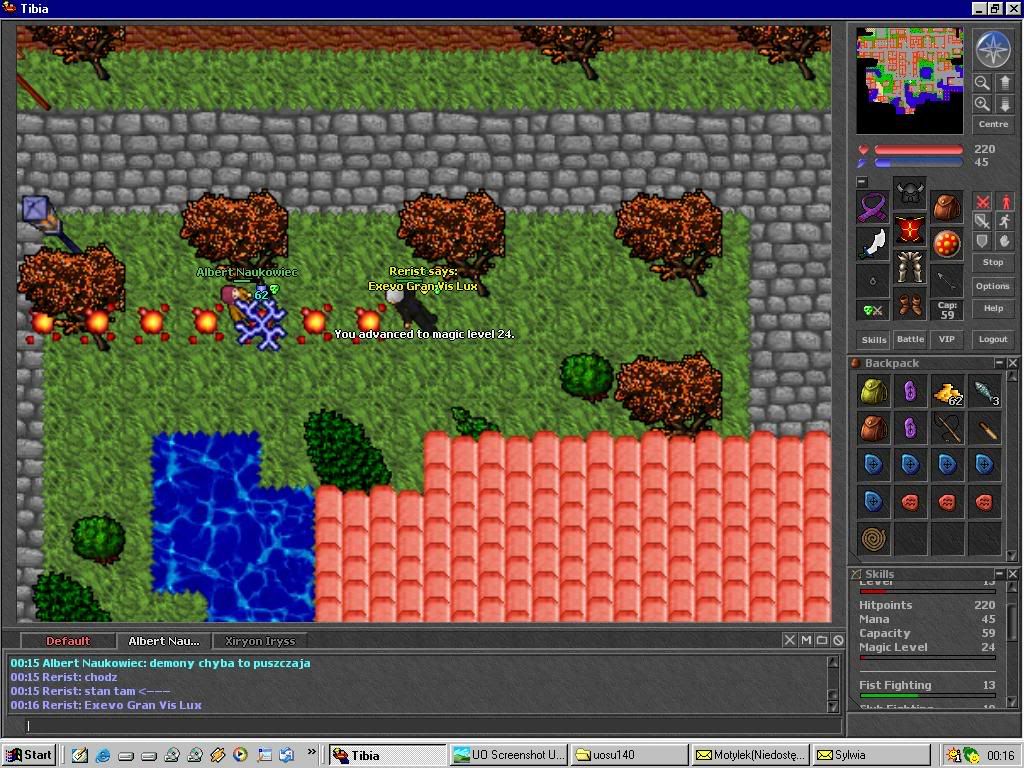Zoom out the minimap

click(x=982, y=83)
